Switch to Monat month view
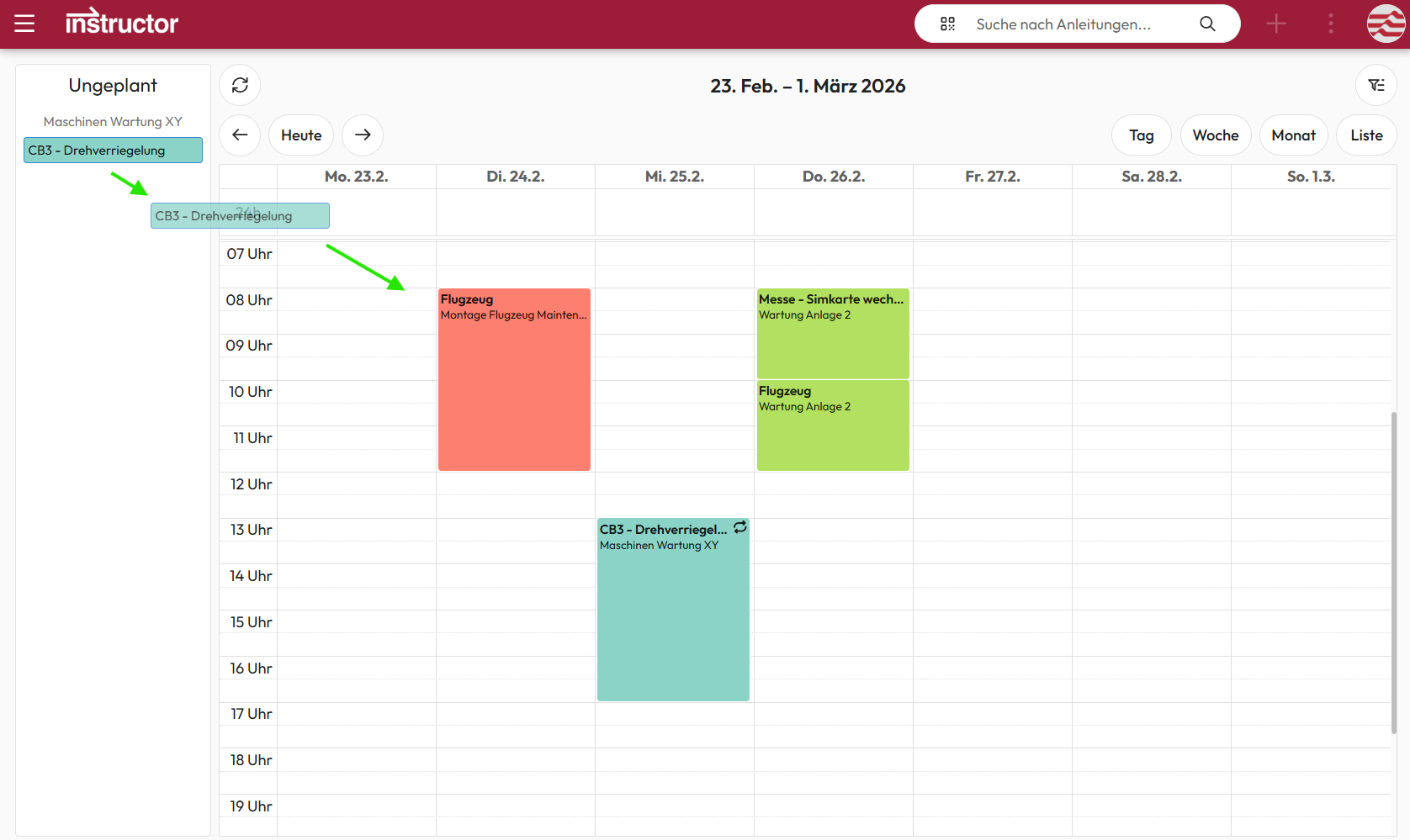This screenshot has height=840, width=1410. (1293, 135)
